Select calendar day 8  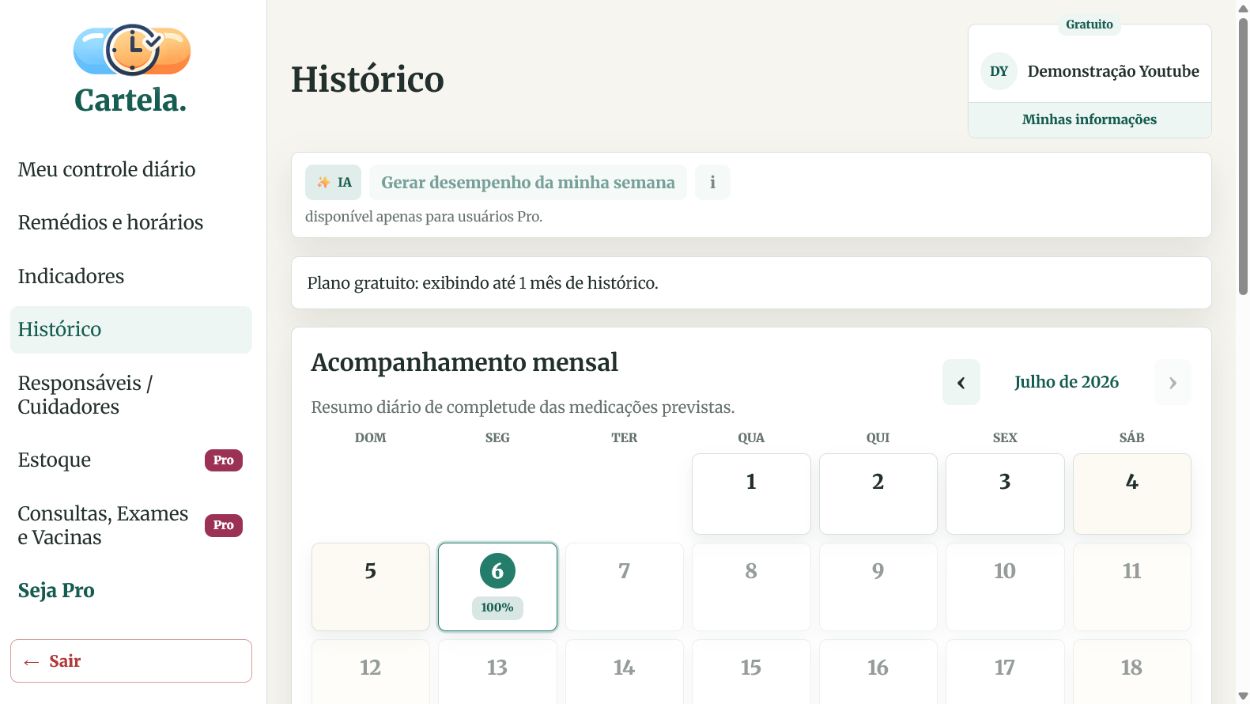(751, 587)
